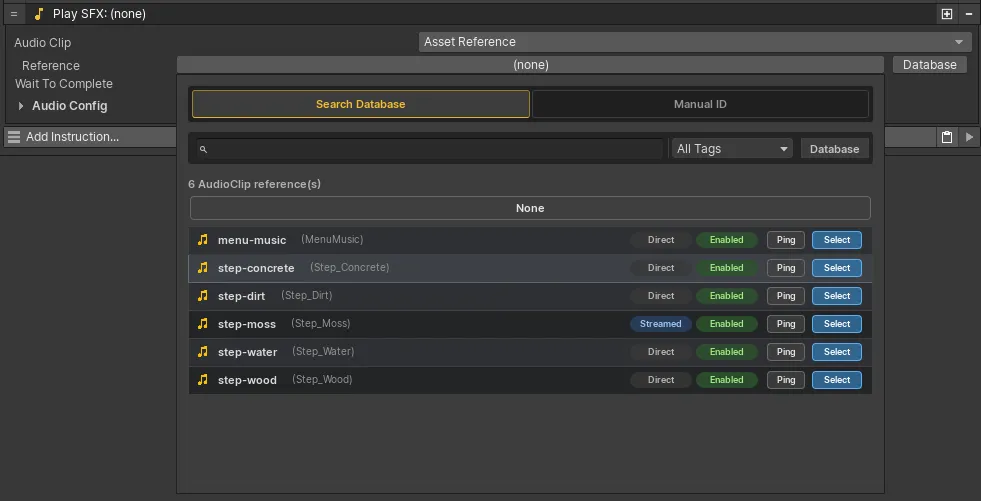Choose the None option button
981x501 pixels.
point(530,208)
